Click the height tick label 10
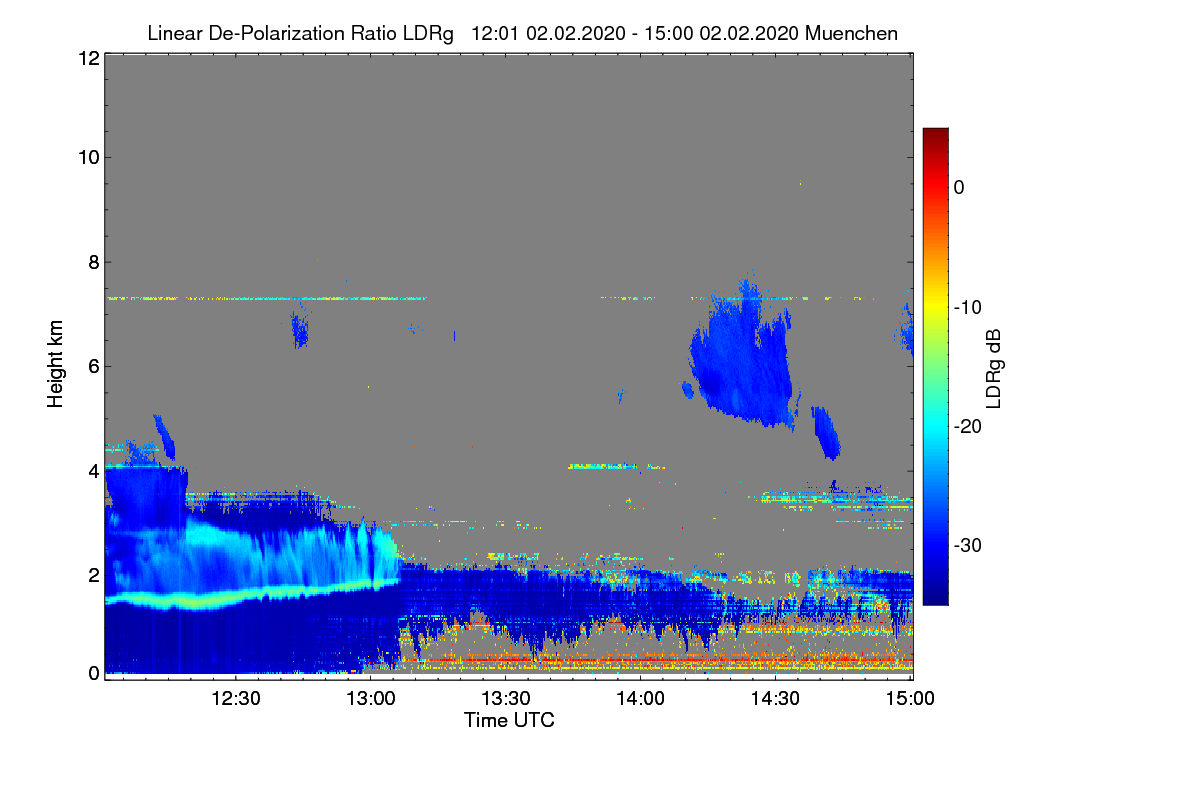The width and height of the screenshot is (1200, 800). point(87,157)
